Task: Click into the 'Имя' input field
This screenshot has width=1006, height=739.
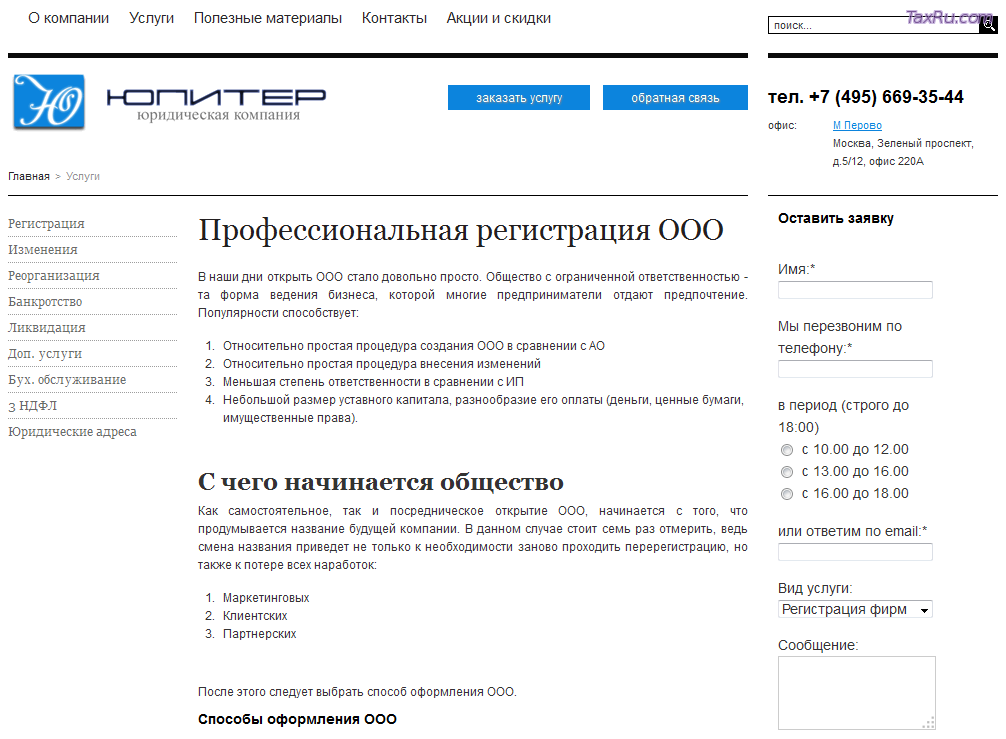Action: point(855,290)
